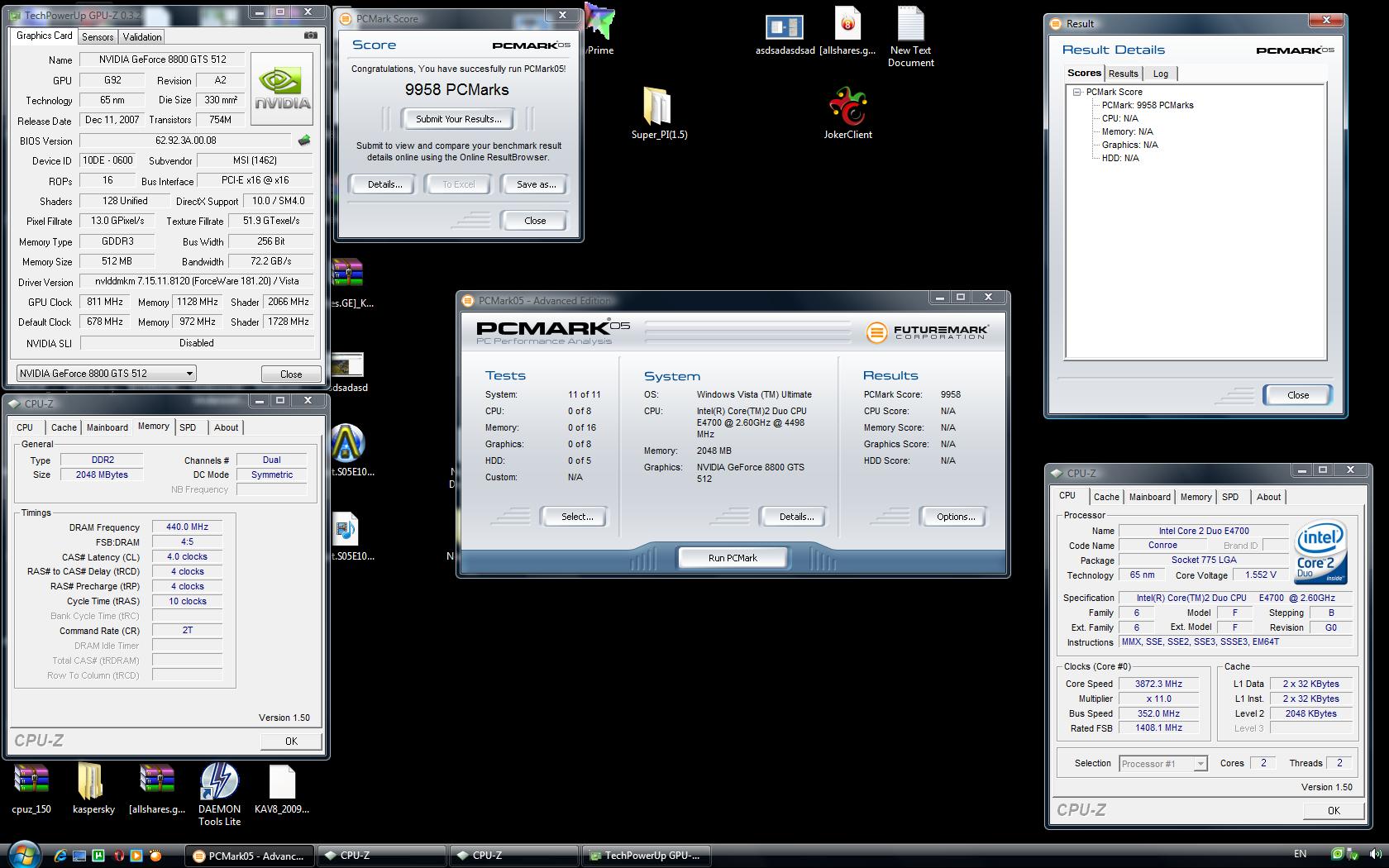The image size is (1389, 868).
Task: Switch to Log tab in Result Details
Action: click(x=1161, y=74)
